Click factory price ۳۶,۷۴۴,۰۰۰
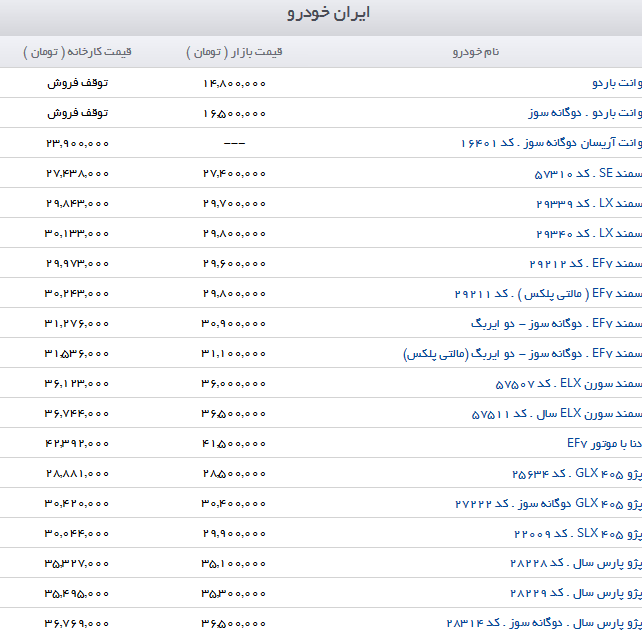The height and width of the screenshot is (631, 642). [x=77, y=414]
